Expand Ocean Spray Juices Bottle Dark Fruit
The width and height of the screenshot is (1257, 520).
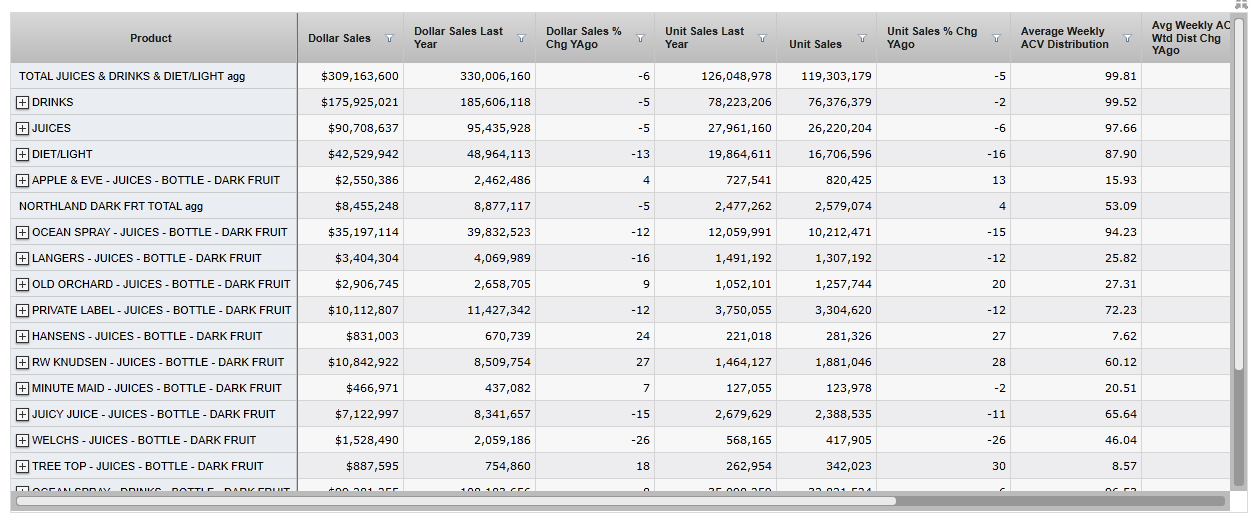[x=23, y=232]
